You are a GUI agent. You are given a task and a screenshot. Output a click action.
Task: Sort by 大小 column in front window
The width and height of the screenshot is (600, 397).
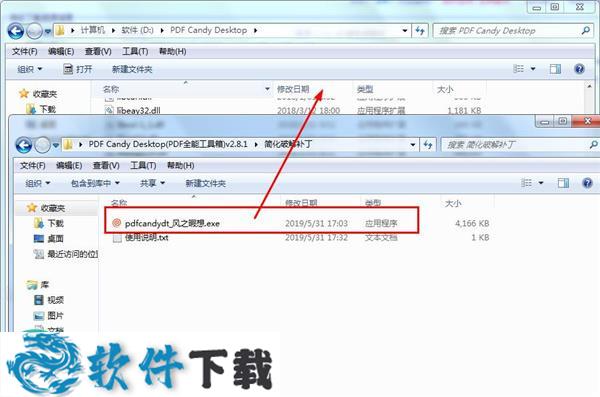[x=453, y=203]
